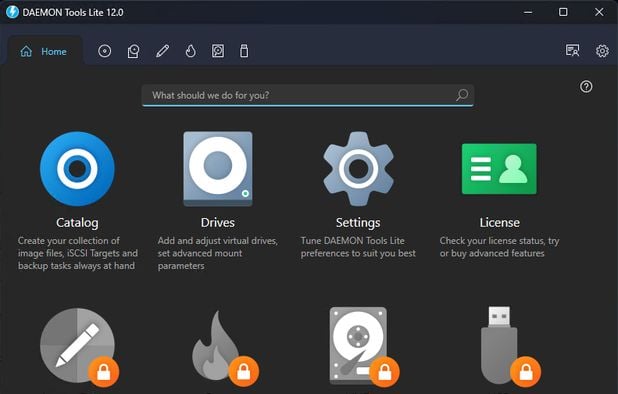
Task: Click the locked hard disk tile
Action: [363, 346]
